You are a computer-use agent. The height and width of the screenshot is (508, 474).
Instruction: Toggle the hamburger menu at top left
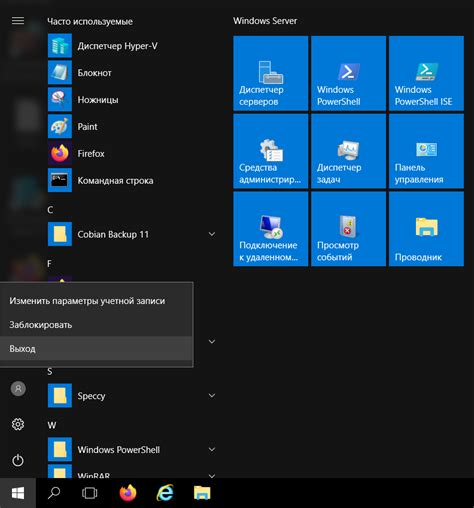pyautogui.click(x=18, y=21)
